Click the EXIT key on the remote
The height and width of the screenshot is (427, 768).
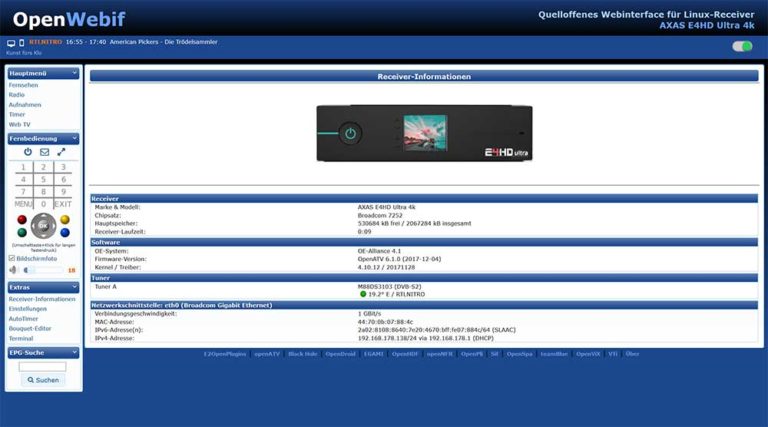63,204
